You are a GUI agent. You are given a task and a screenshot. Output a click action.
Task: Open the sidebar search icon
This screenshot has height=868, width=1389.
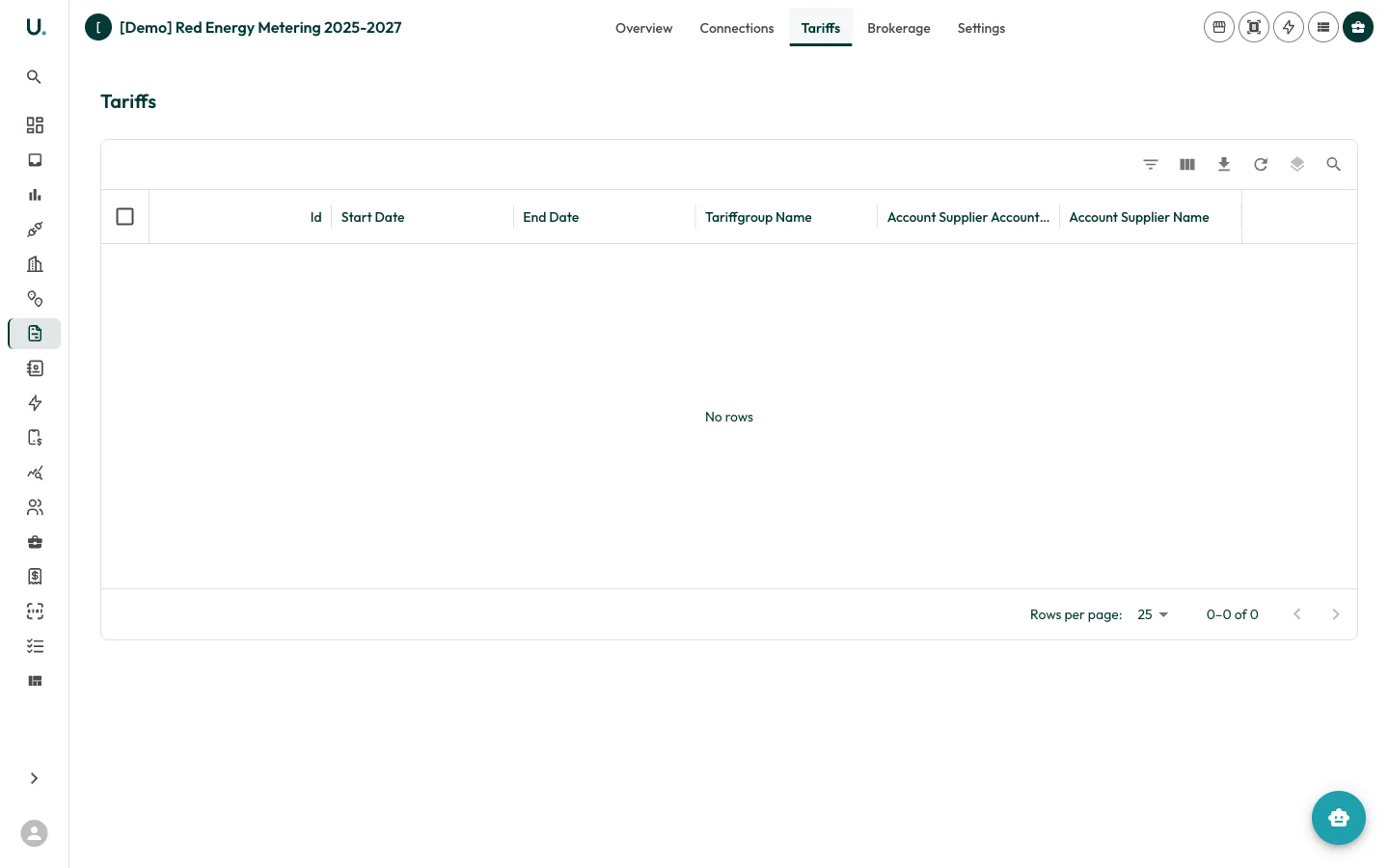click(34, 77)
